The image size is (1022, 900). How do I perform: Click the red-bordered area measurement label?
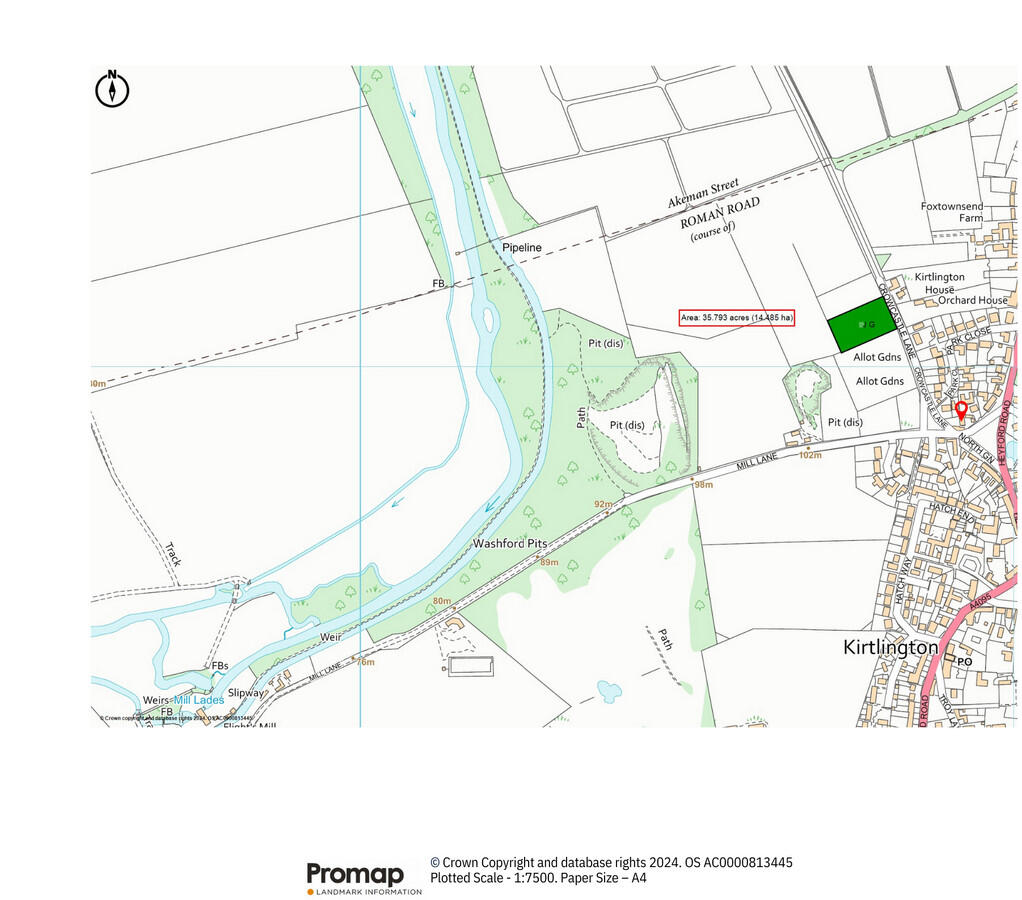click(736, 317)
